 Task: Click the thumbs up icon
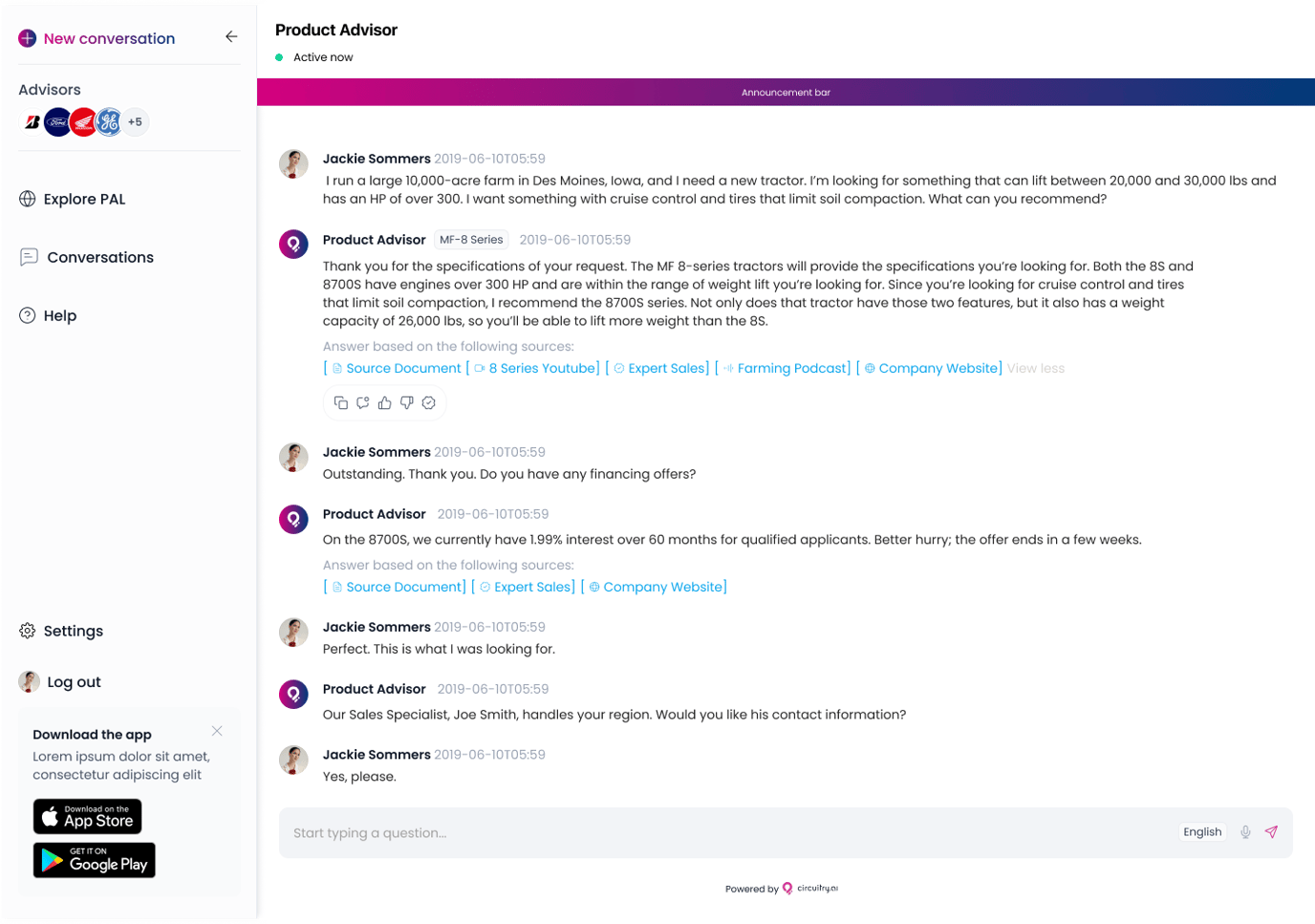tap(385, 403)
